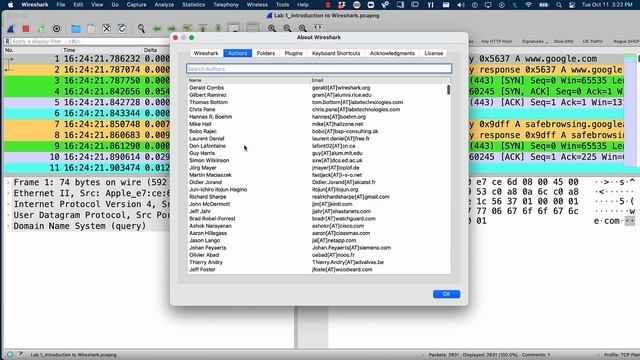Select packet 11 in the packet list
The image size is (640, 360).
[87, 168]
